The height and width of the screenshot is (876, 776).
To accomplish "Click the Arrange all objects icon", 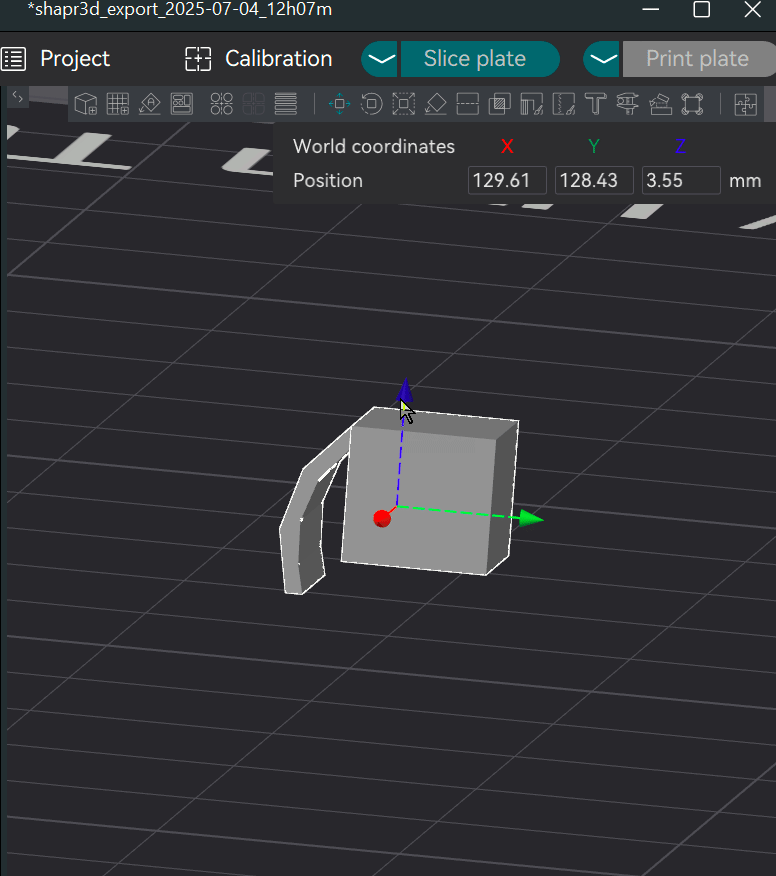I will 182,104.
